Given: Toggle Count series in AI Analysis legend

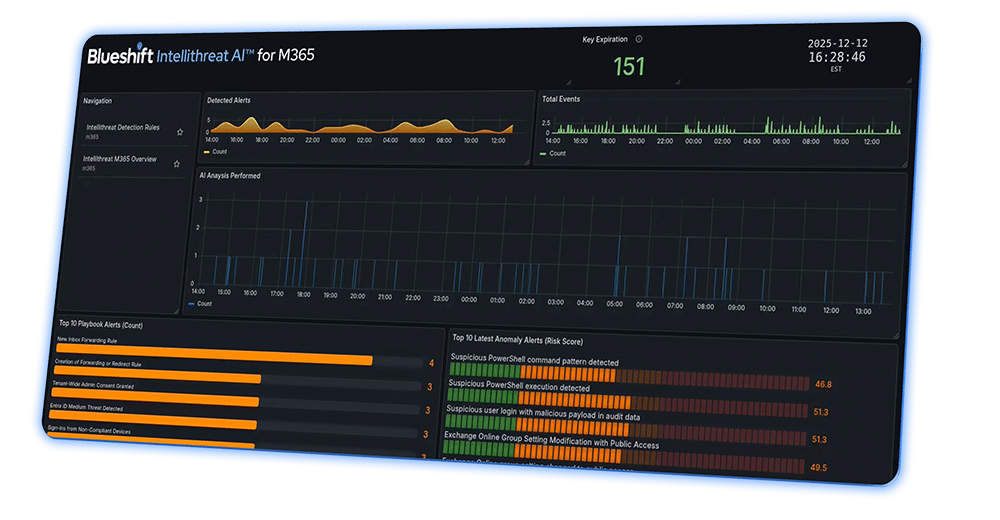Looking at the screenshot, I should pos(201,303).
